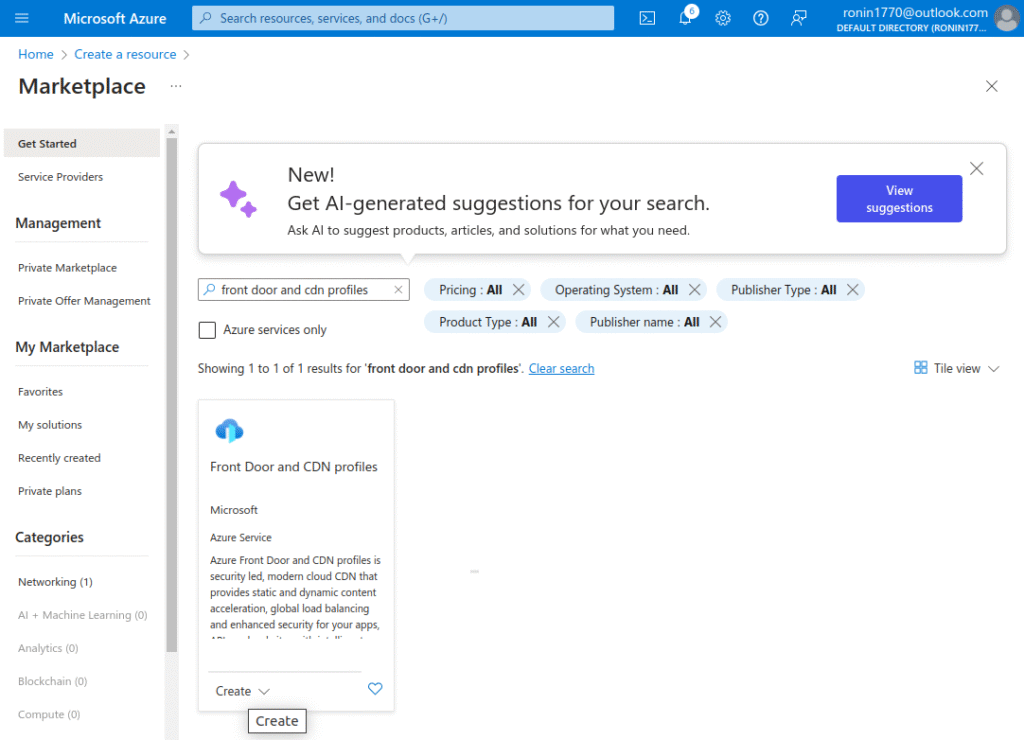This screenshot has height=740, width=1024.
Task: Open the Product Type filter options
Action: point(488,322)
